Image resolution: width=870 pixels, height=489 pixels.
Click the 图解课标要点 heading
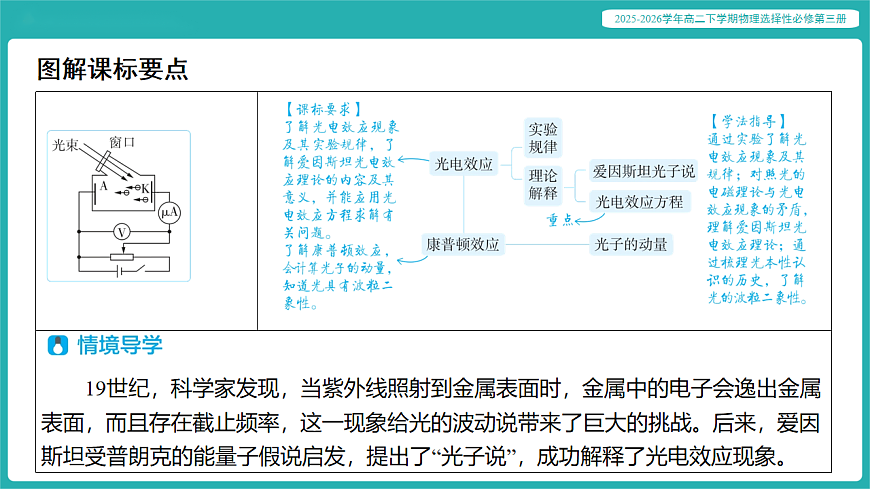pyautogui.click(x=113, y=69)
